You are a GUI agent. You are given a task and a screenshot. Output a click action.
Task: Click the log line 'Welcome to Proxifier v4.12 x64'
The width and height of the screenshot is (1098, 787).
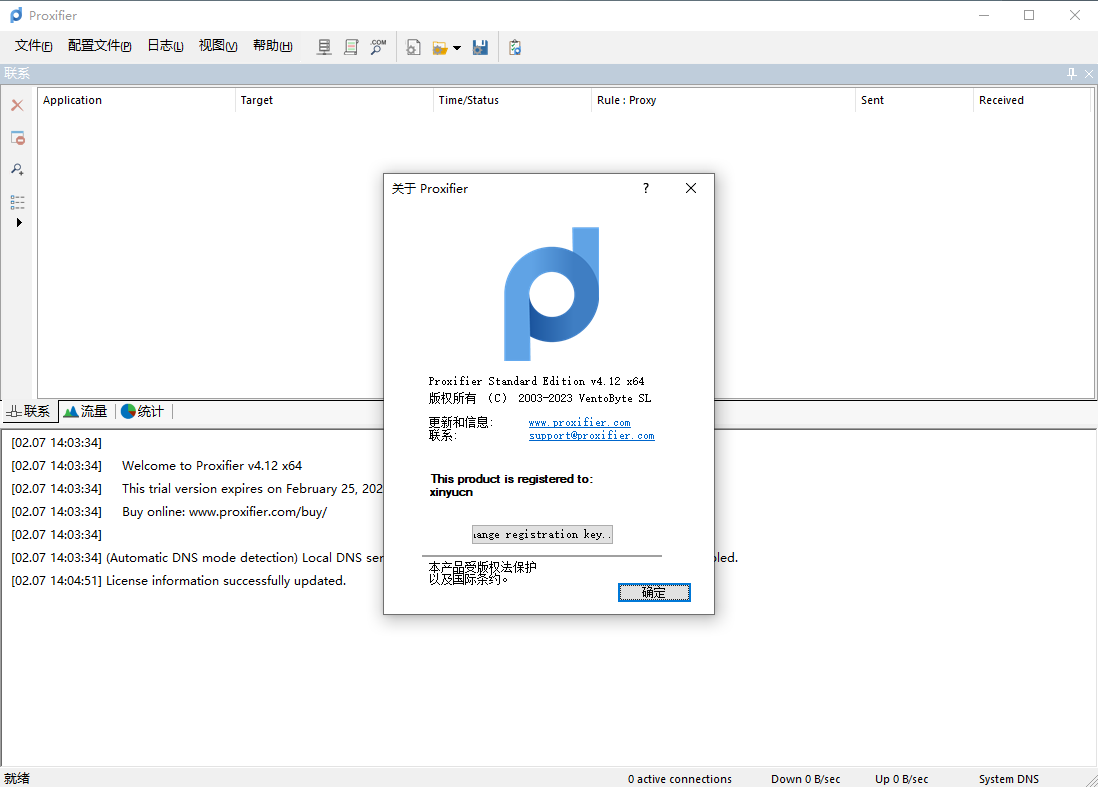(x=211, y=466)
